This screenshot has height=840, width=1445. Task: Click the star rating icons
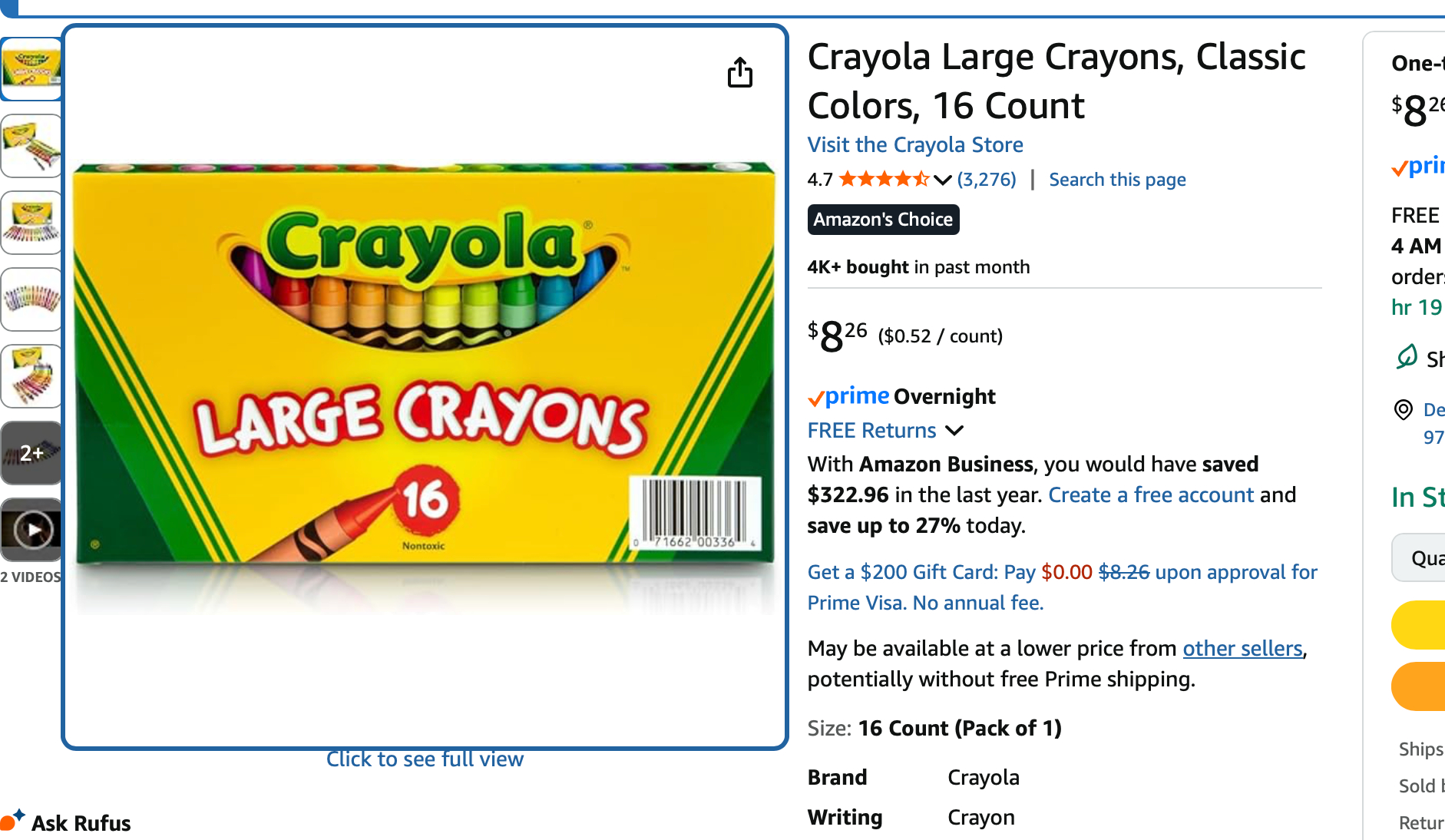pos(883,180)
